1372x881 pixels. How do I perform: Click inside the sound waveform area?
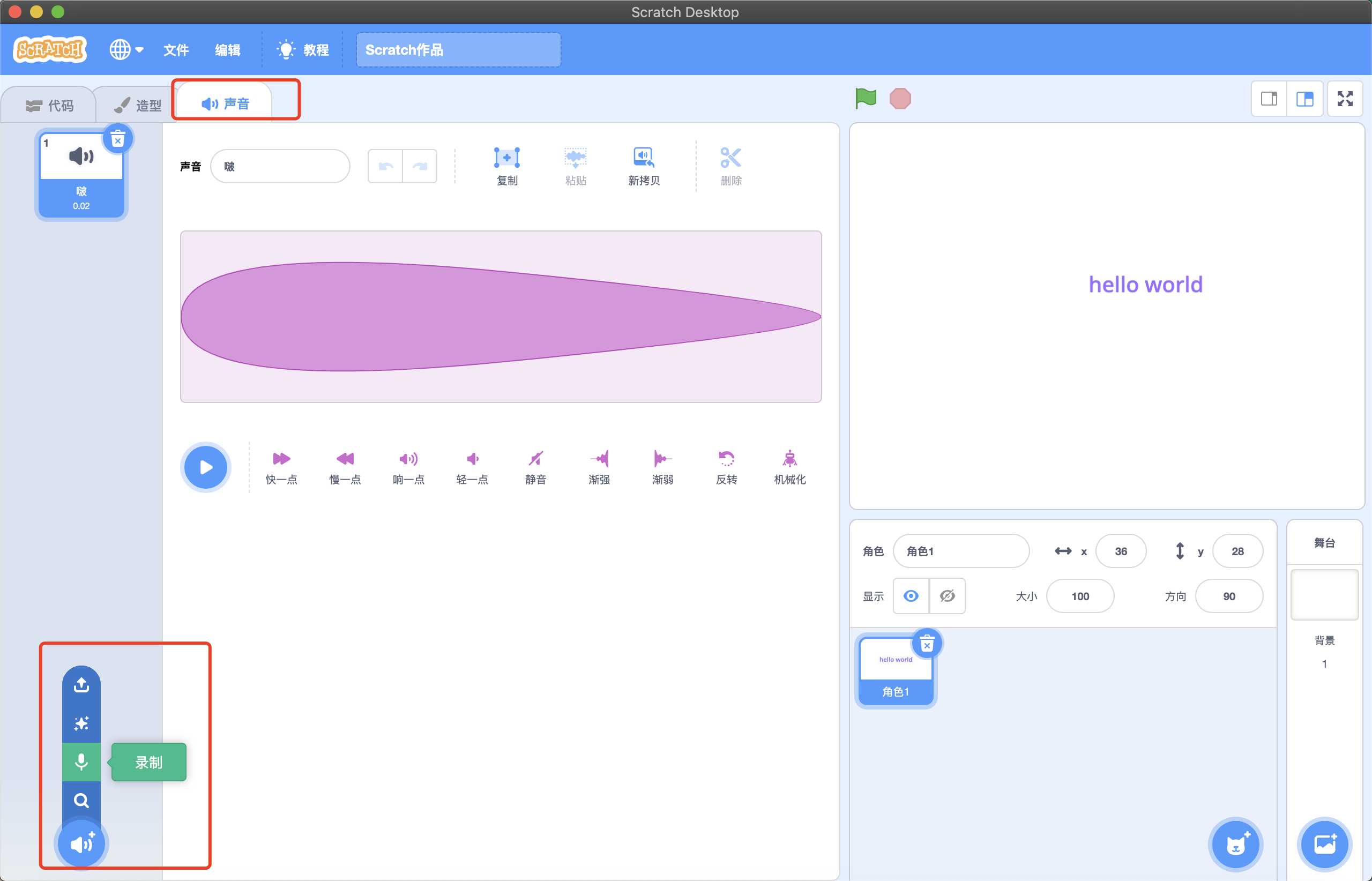point(501,317)
